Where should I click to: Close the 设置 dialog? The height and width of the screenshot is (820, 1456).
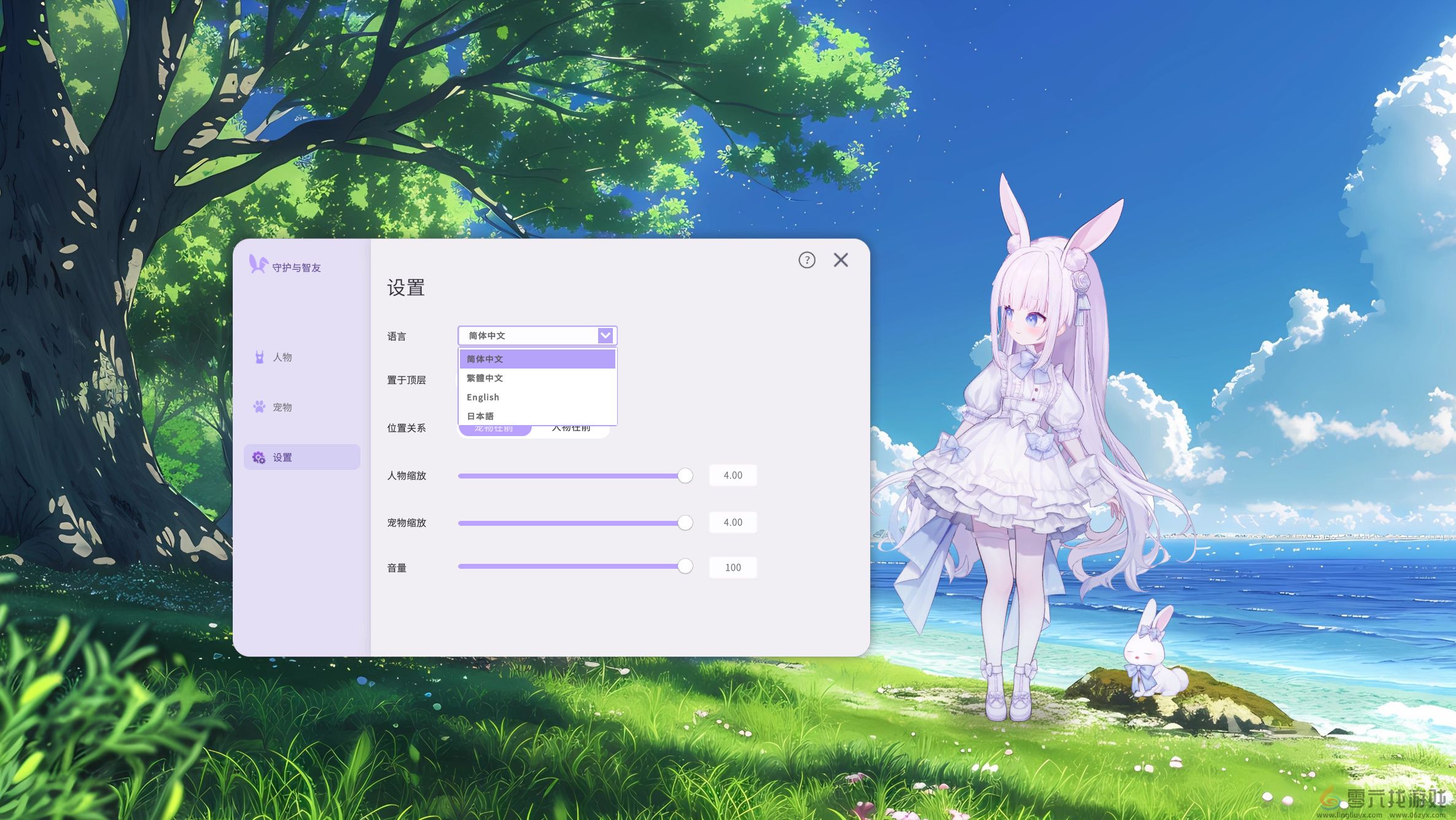(x=841, y=260)
